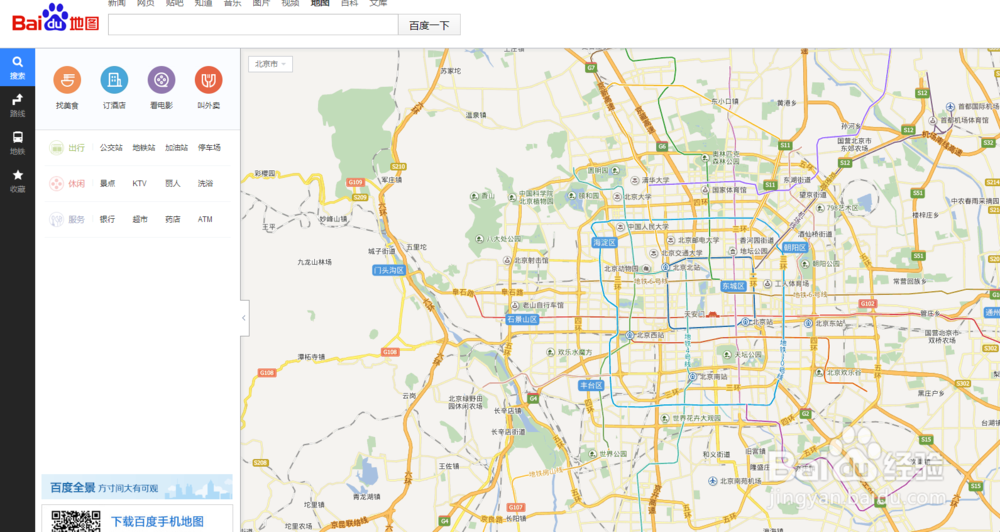
Task: Click the 北京东站 station icon
Action: click(808, 323)
